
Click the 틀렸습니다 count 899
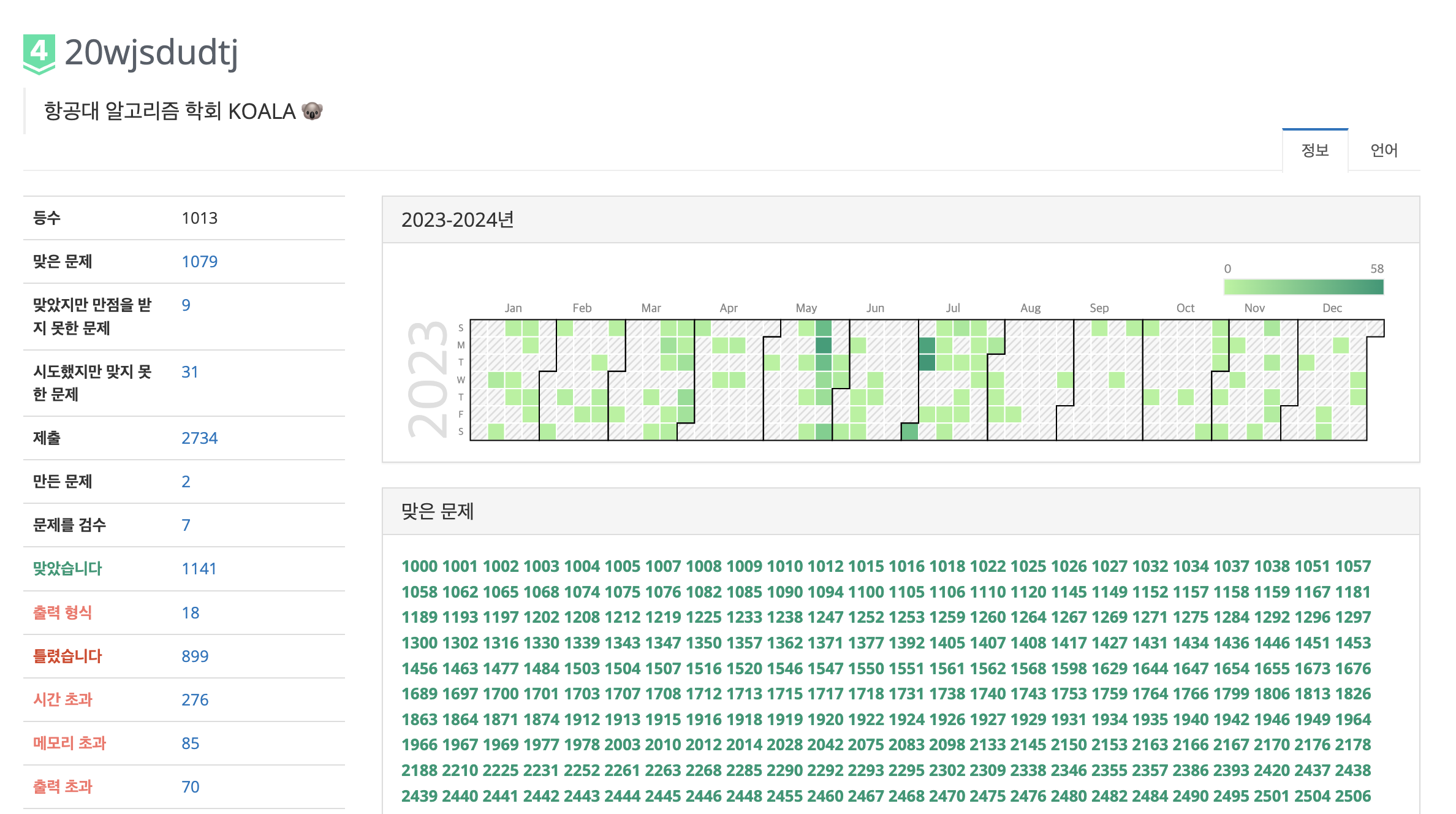195,656
